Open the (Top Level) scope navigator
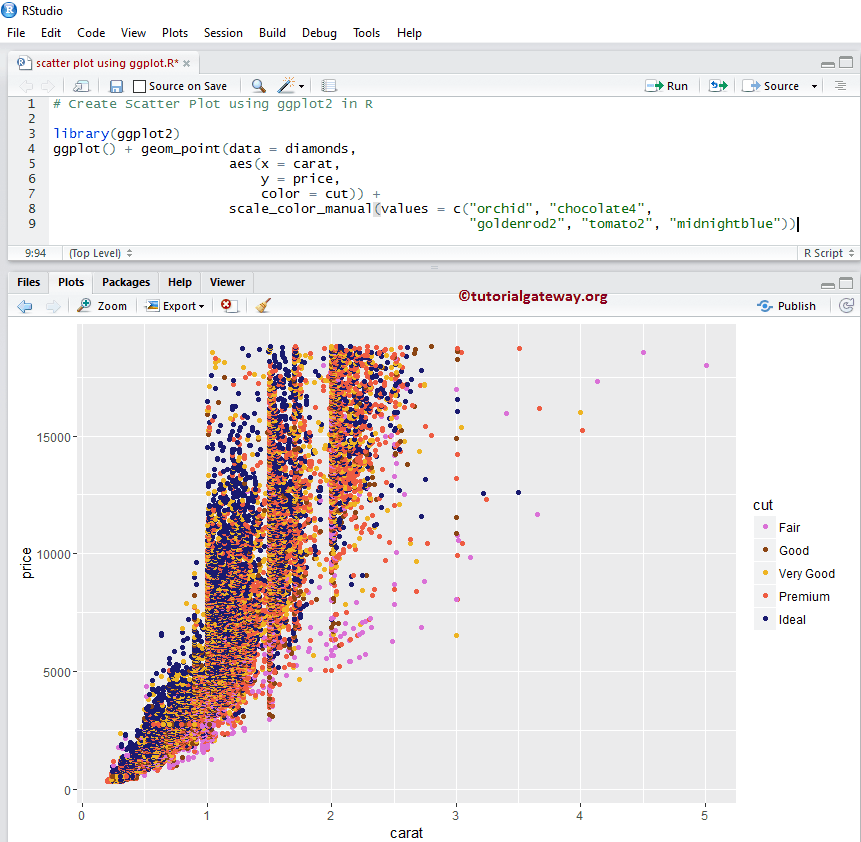This screenshot has height=842, width=861. tap(100, 253)
